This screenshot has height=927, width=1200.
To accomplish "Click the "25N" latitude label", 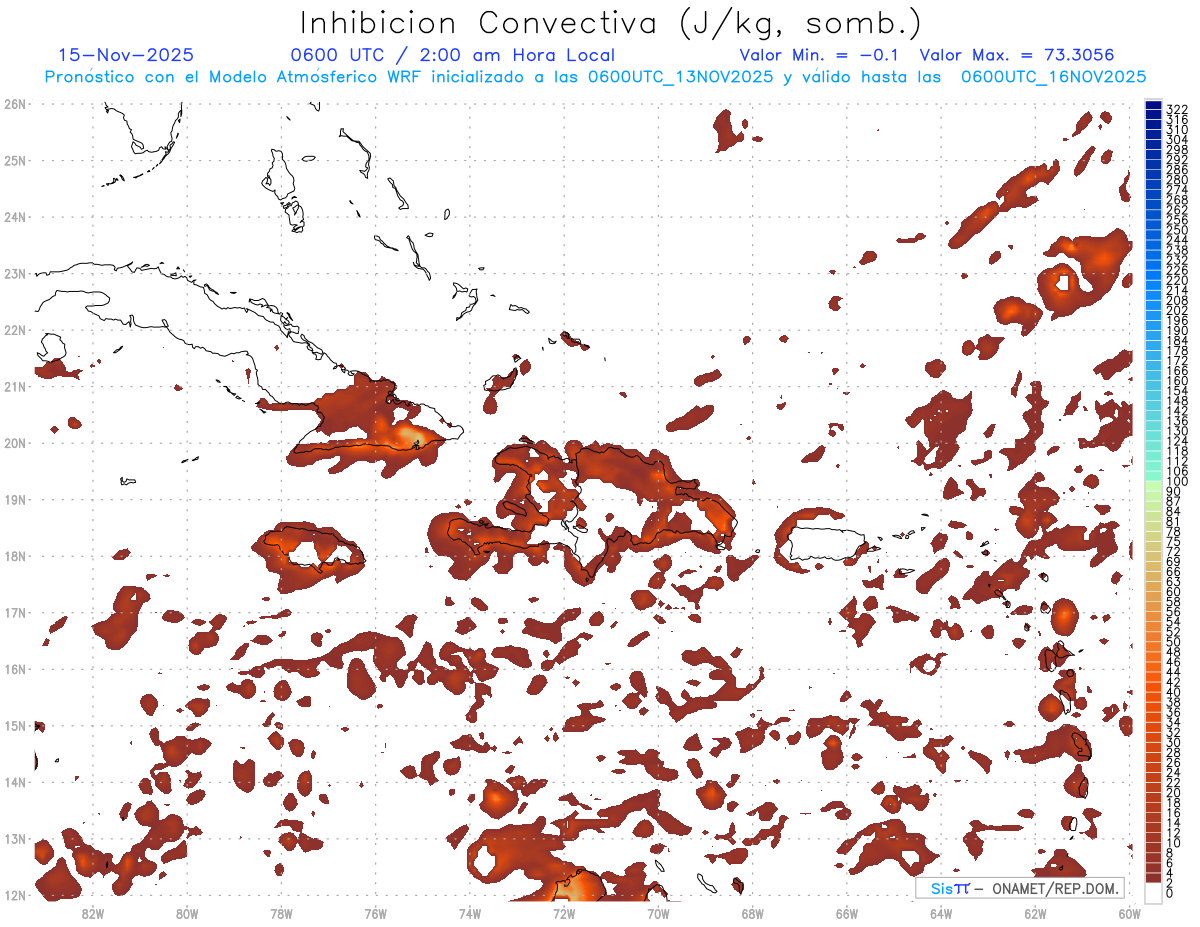I will pyautogui.click(x=15, y=160).
